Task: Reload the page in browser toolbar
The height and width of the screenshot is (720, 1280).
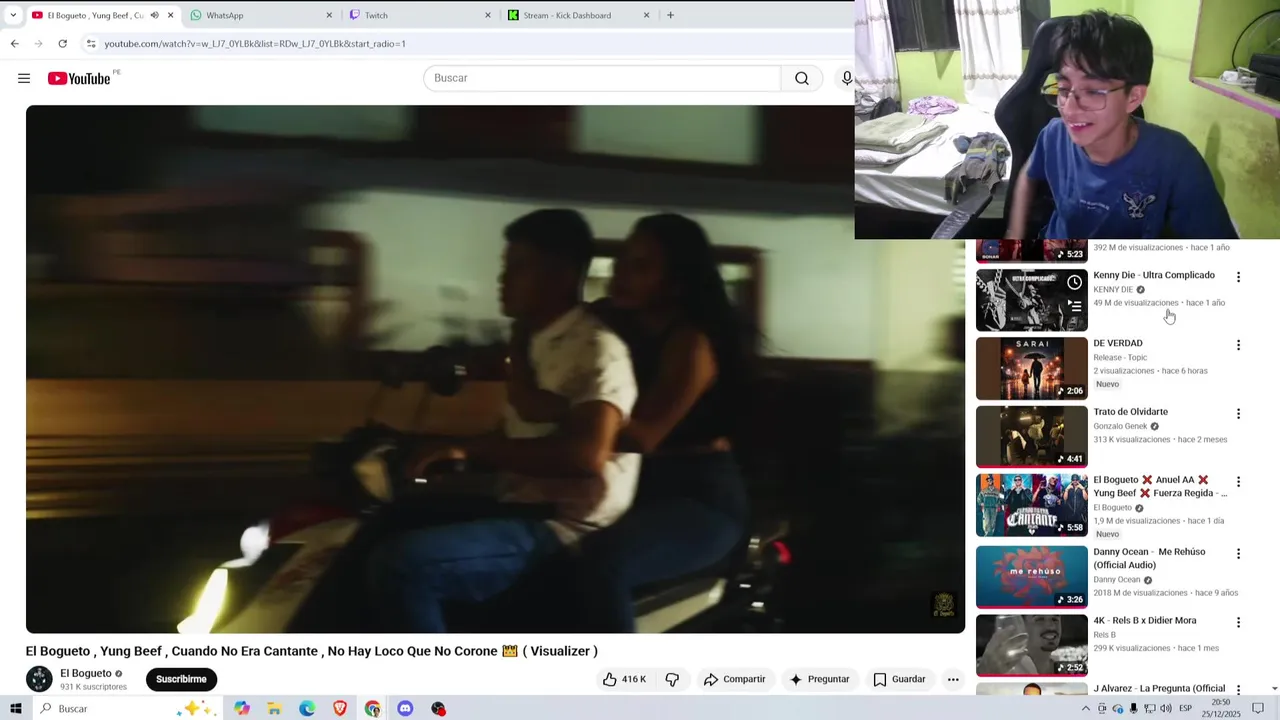Action: pyautogui.click(x=62, y=43)
